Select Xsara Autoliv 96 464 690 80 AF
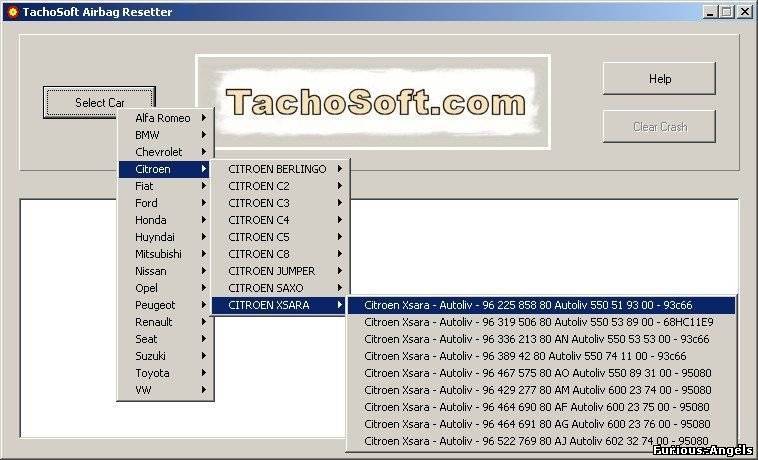This screenshot has width=758, height=460. point(542,407)
